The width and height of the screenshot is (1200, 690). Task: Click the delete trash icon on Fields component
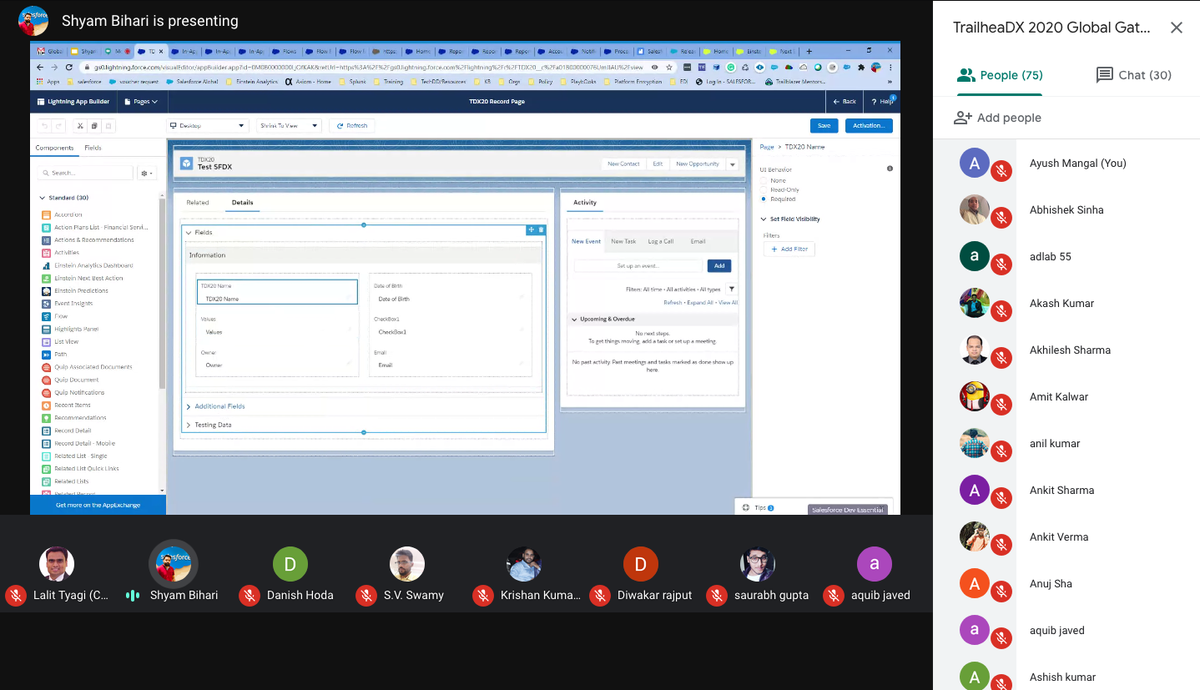[541, 230]
